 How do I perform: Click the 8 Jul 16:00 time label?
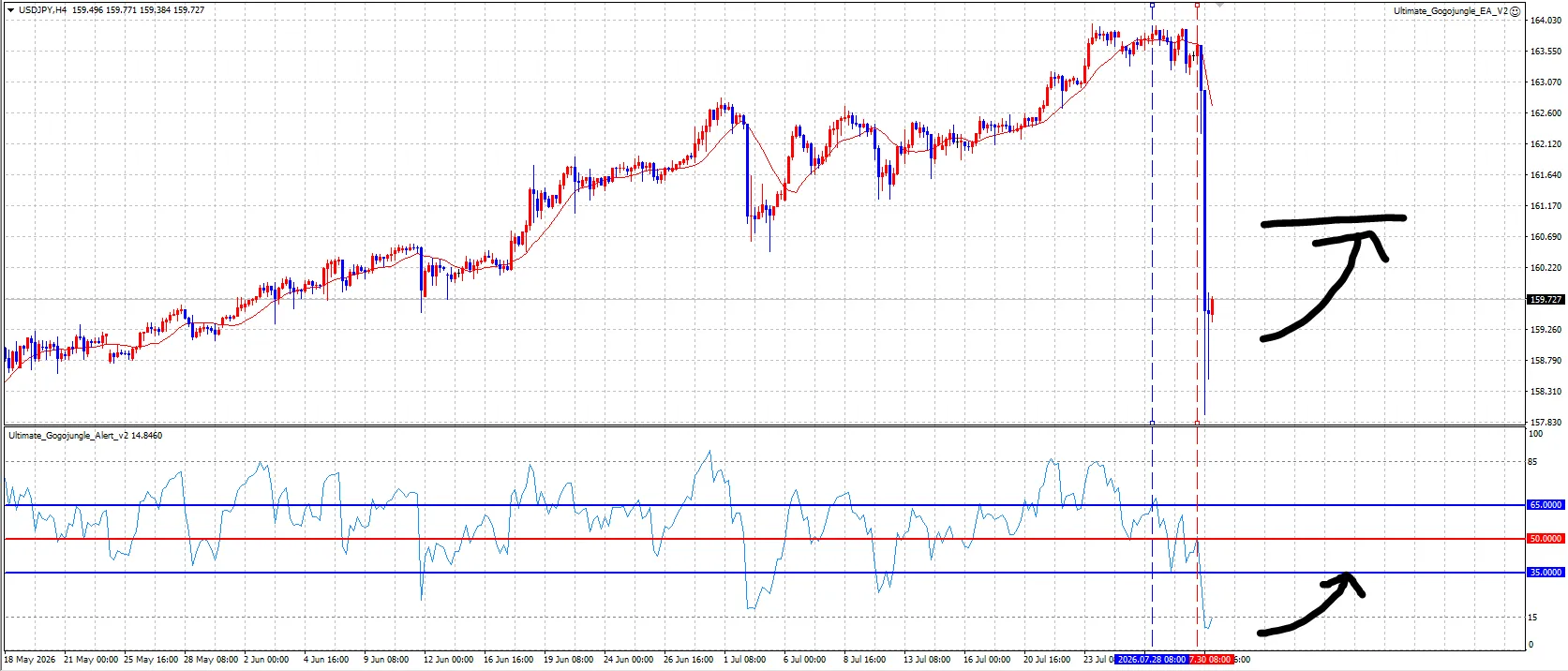click(865, 660)
